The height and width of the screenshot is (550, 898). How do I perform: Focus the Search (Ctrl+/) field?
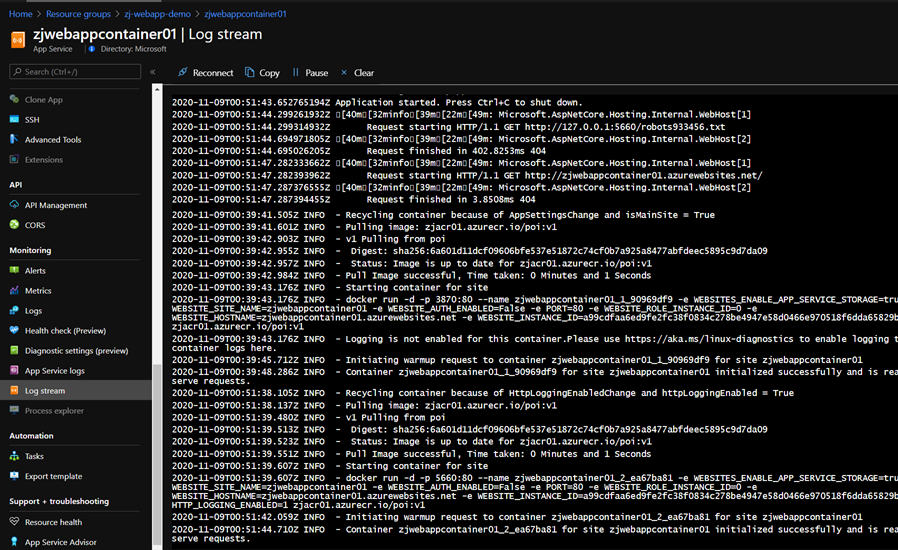click(x=75, y=72)
